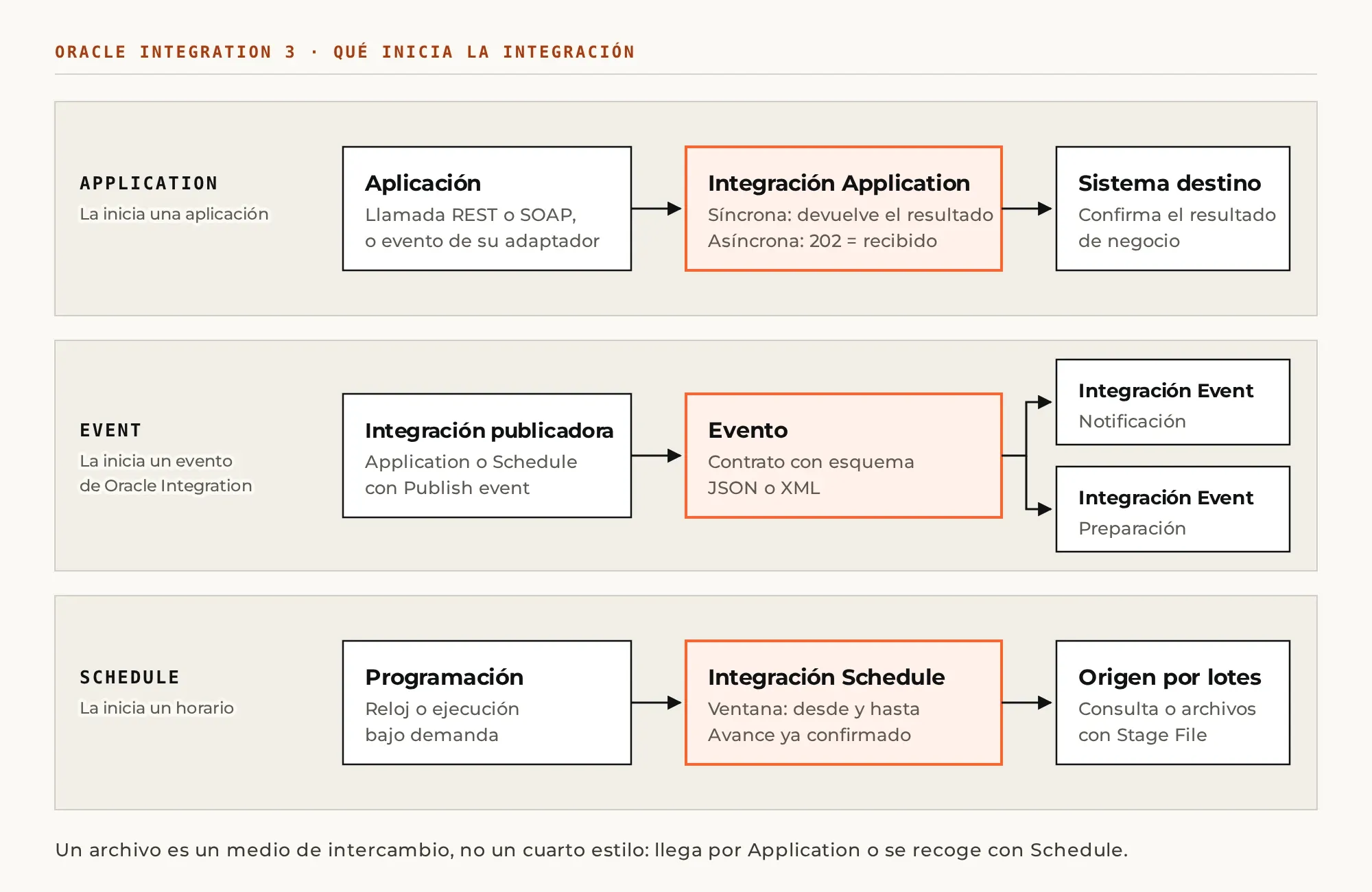Viewport: 1372px width, 892px height.
Task: Click 'JSON o XML' text
Action: [x=764, y=488]
